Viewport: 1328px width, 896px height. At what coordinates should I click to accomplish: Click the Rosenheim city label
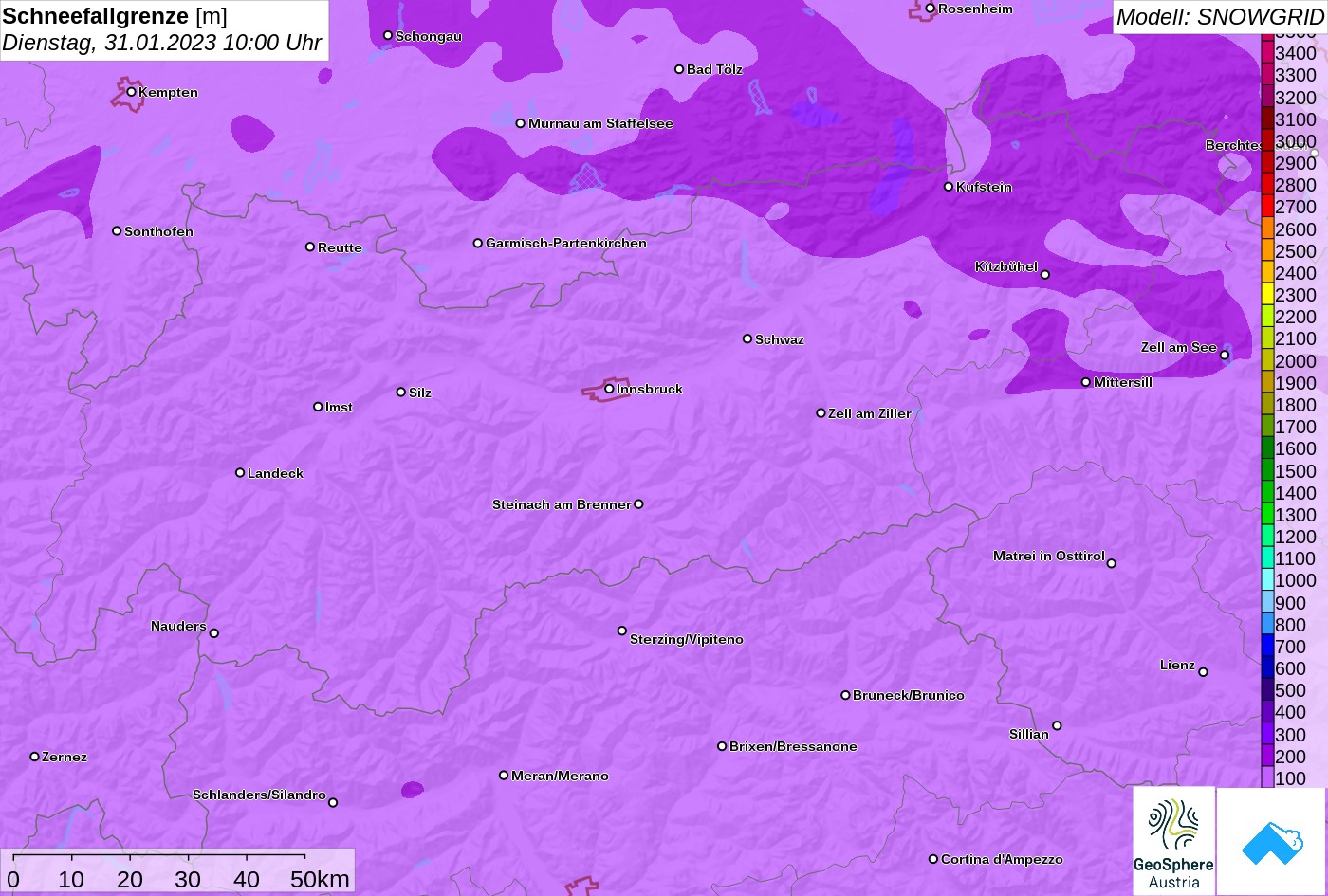(x=975, y=9)
